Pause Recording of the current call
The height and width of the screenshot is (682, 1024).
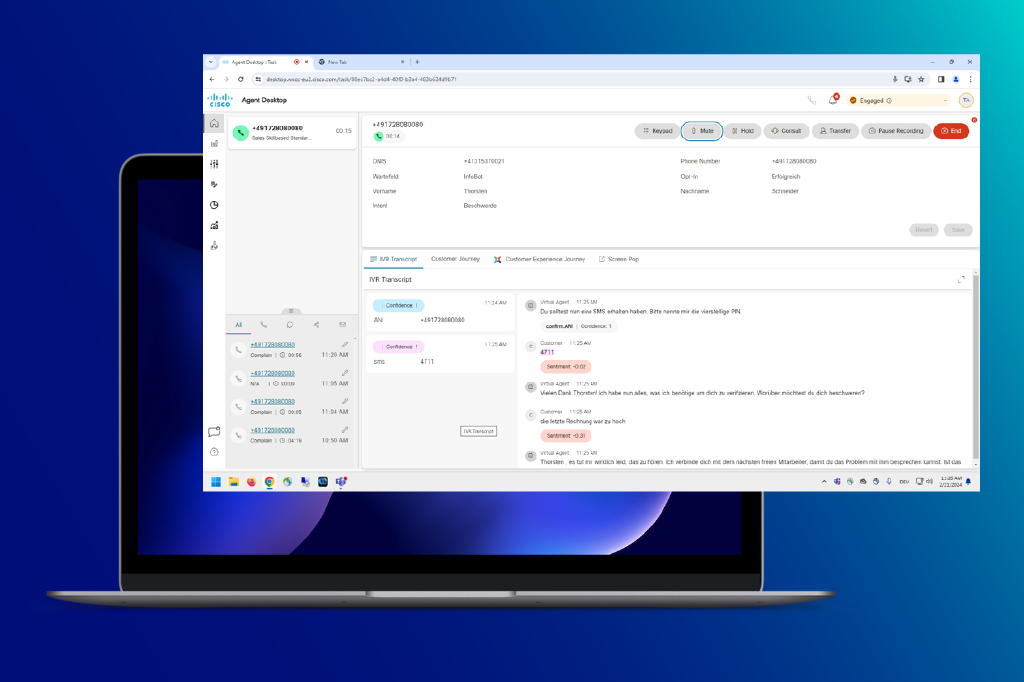click(x=896, y=131)
